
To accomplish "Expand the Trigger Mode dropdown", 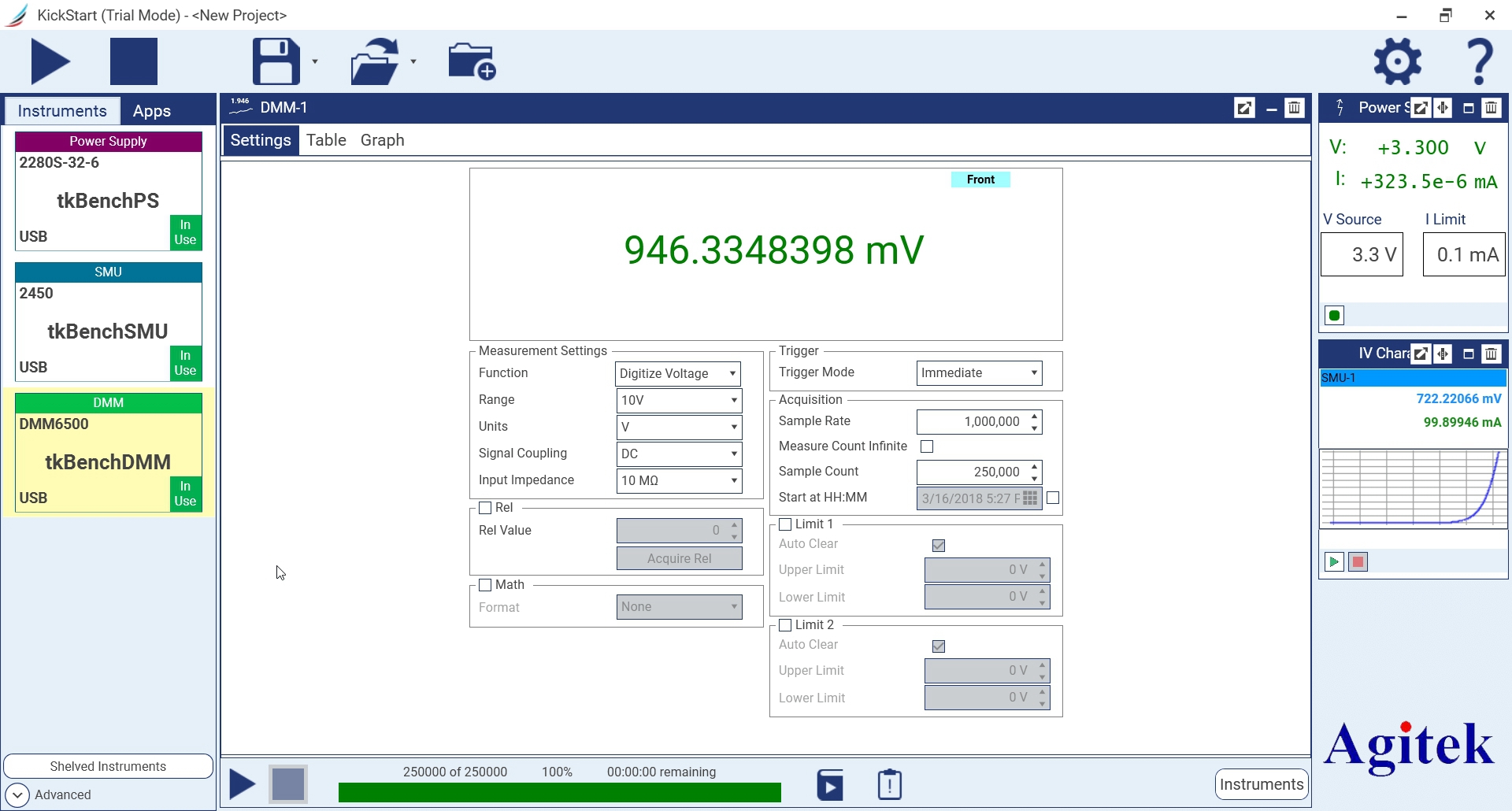I will point(979,373).
